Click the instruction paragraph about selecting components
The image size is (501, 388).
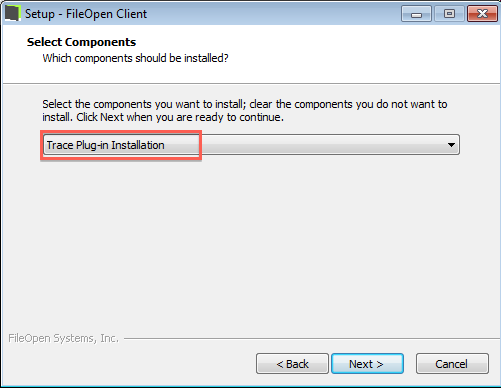coord(245,111)
